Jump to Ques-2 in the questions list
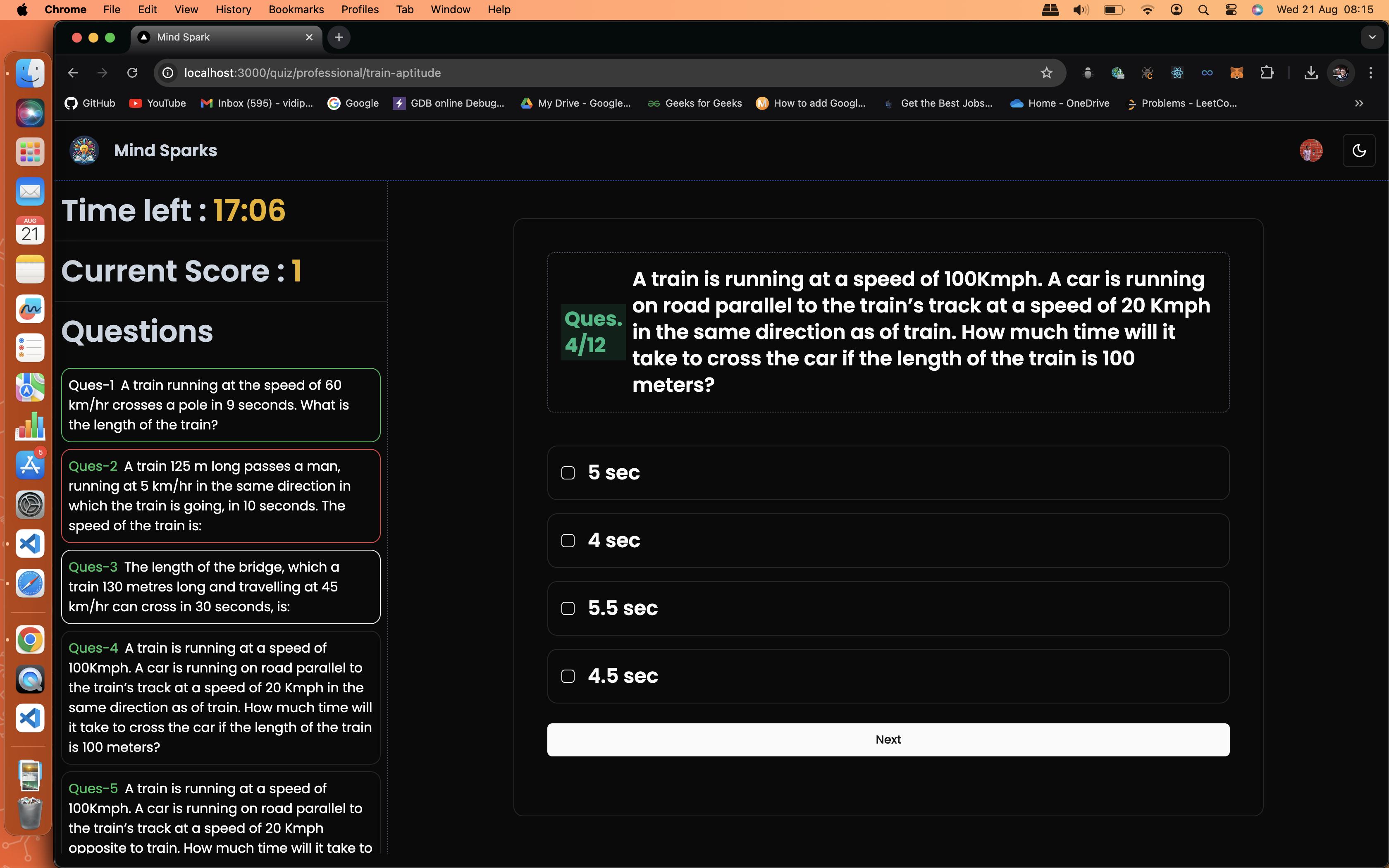1389x868 pixels. (220, 496)
